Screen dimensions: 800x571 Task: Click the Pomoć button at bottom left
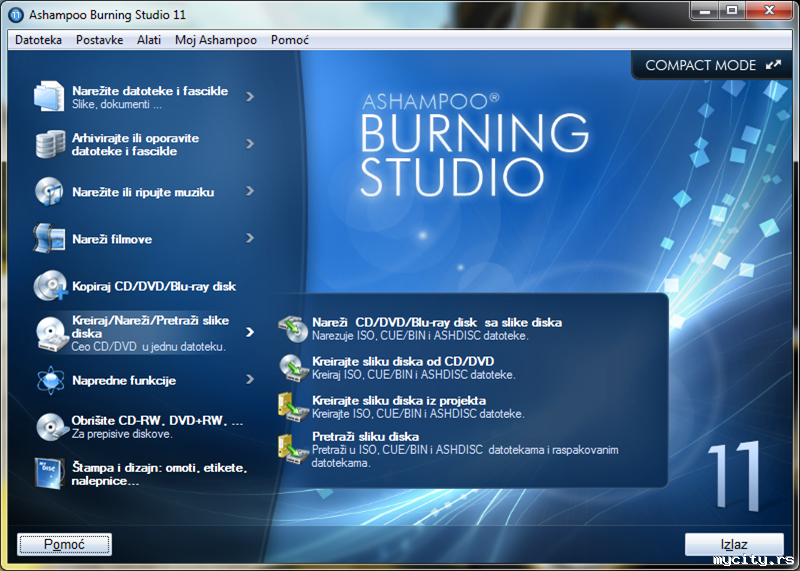click(x=64, y=544)
